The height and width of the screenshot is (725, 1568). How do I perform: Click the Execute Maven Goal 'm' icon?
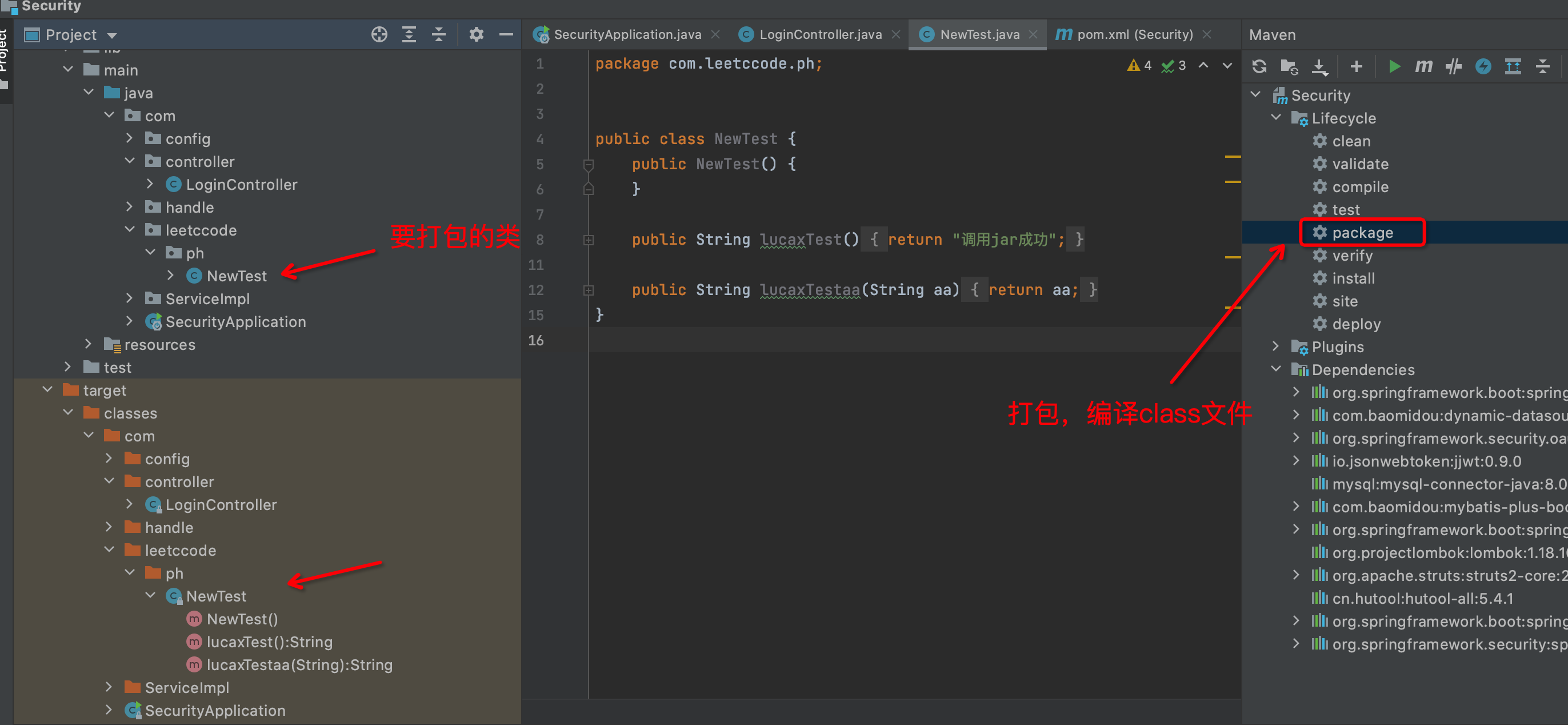coord(1423,66)
